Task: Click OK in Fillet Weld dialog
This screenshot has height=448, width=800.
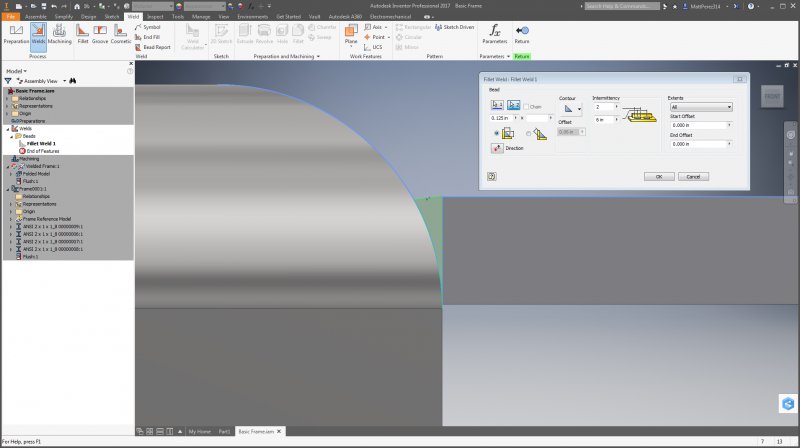Action: 658,176
